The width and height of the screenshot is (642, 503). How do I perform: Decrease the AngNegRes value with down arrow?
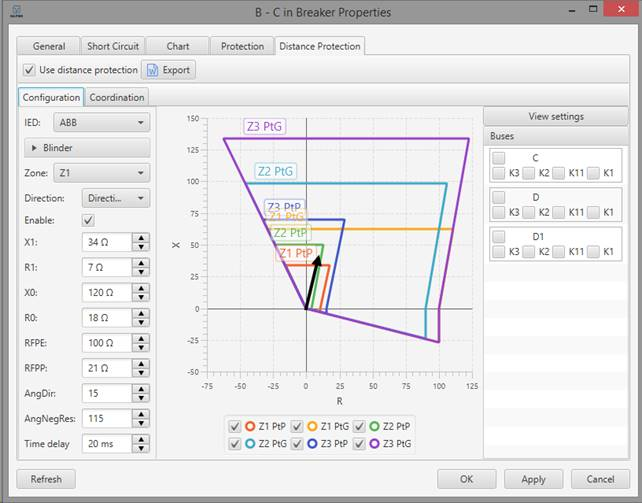(141, 423)
